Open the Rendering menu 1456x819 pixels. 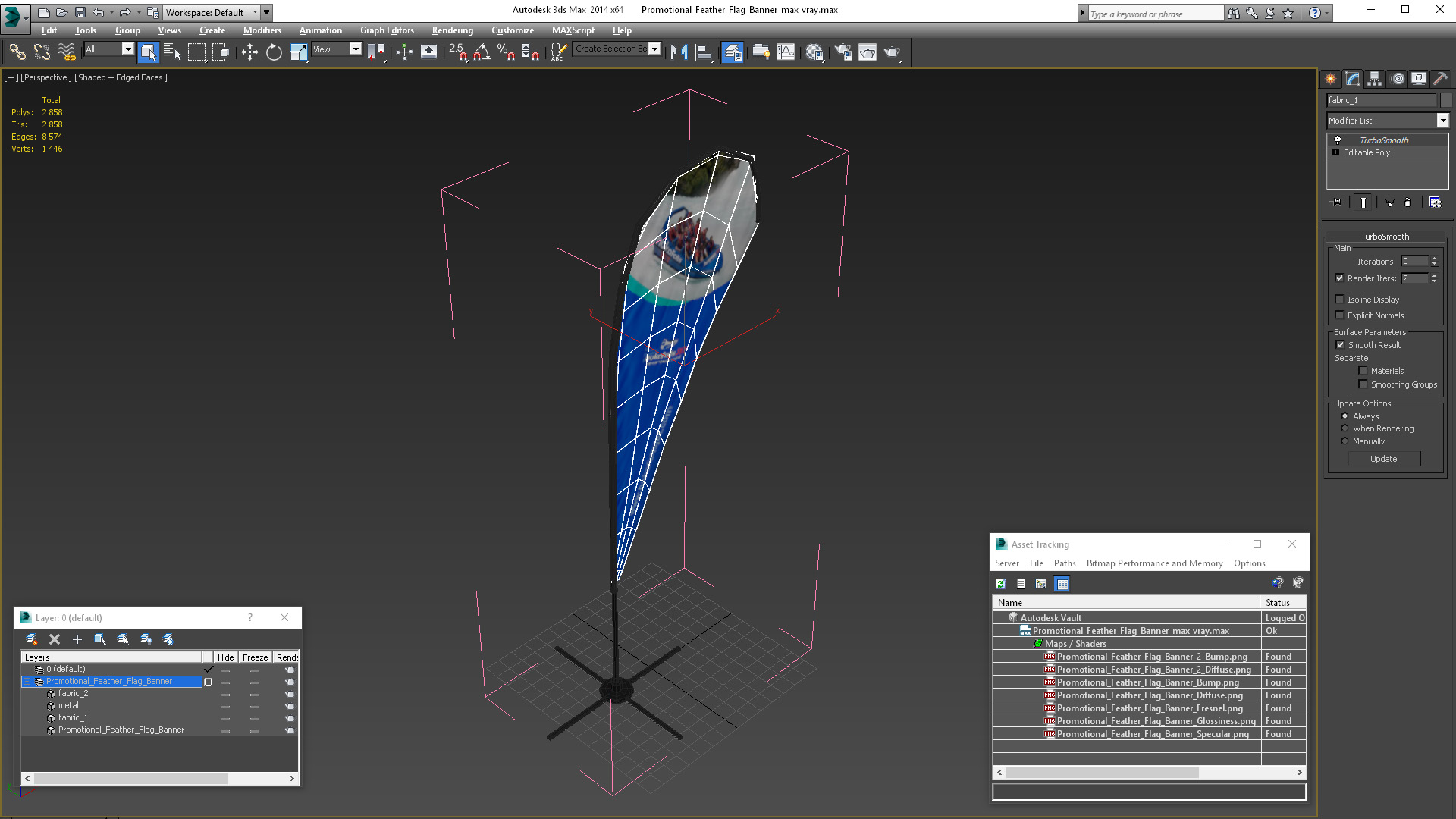pos(452,30)
